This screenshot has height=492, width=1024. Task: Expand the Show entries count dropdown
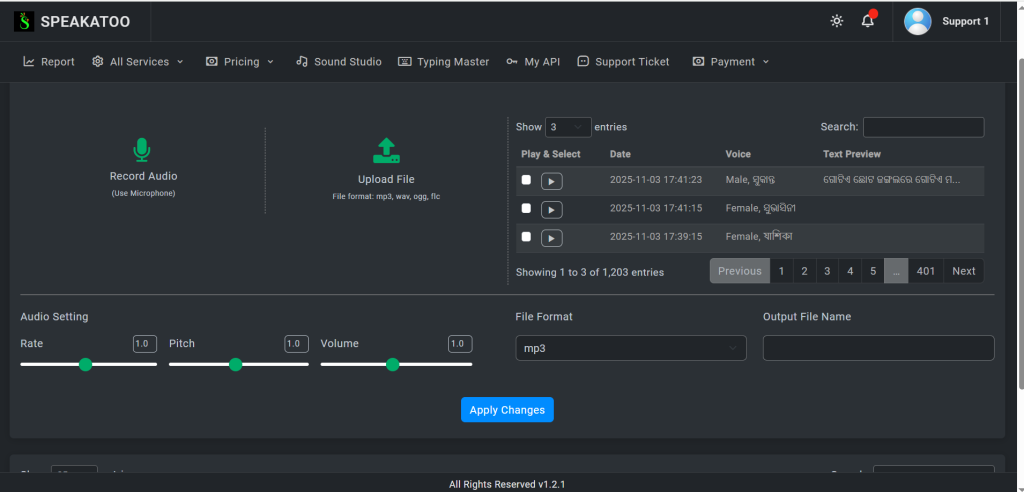click(x=567, y=127)
